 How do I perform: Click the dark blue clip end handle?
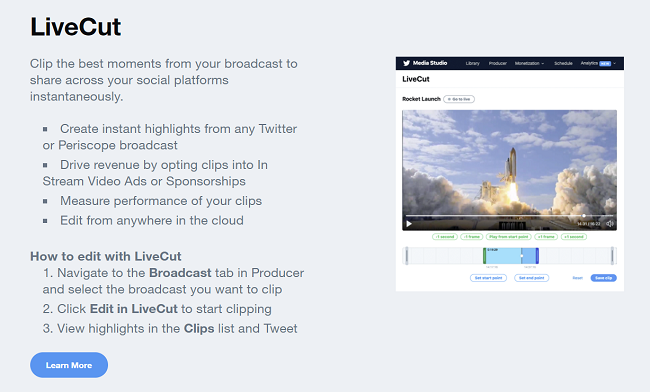pos(537,256)
